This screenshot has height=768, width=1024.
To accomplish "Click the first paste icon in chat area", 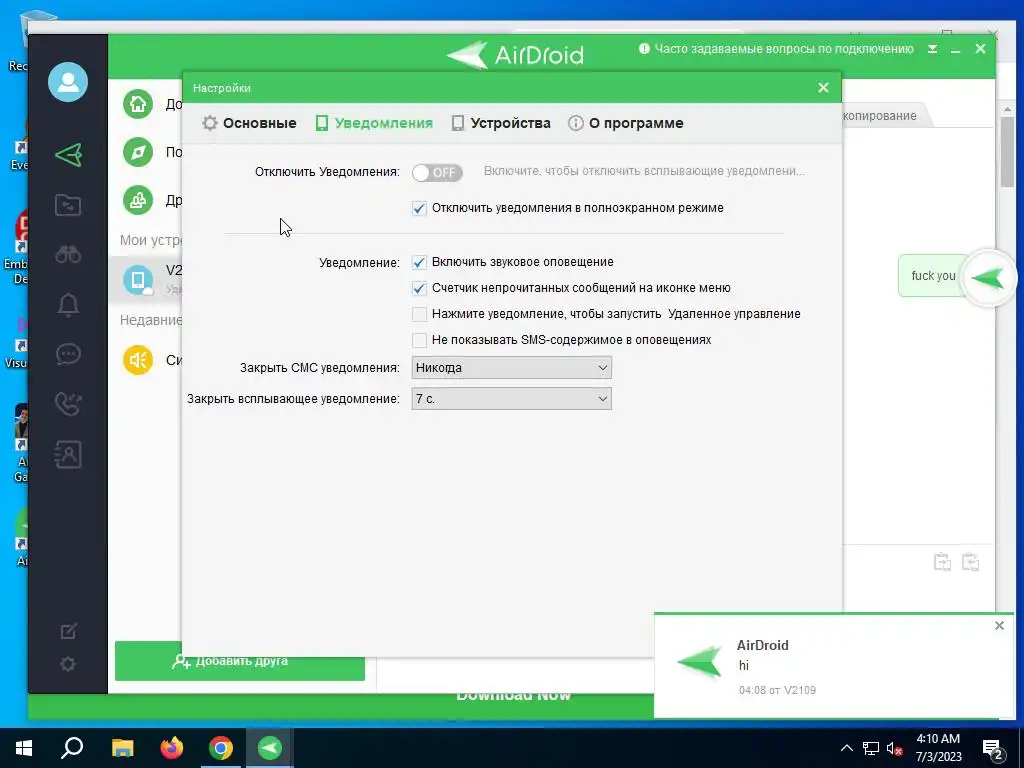I will 942,562.
